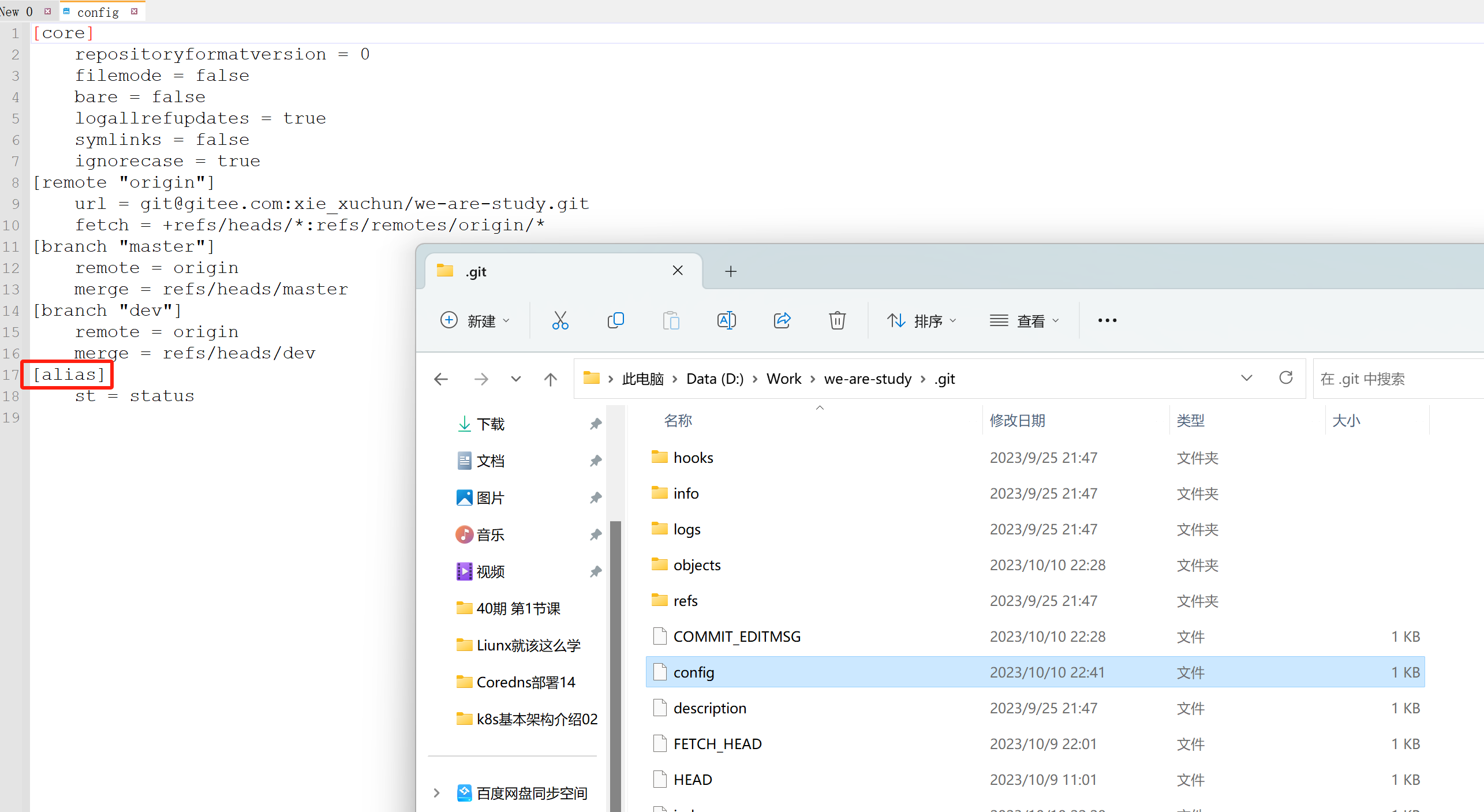Click the Rename icon in Explorer toolbar
The width and height of the screenshot is (1484, 812).
pyautogui.click(x=726, y=320)
